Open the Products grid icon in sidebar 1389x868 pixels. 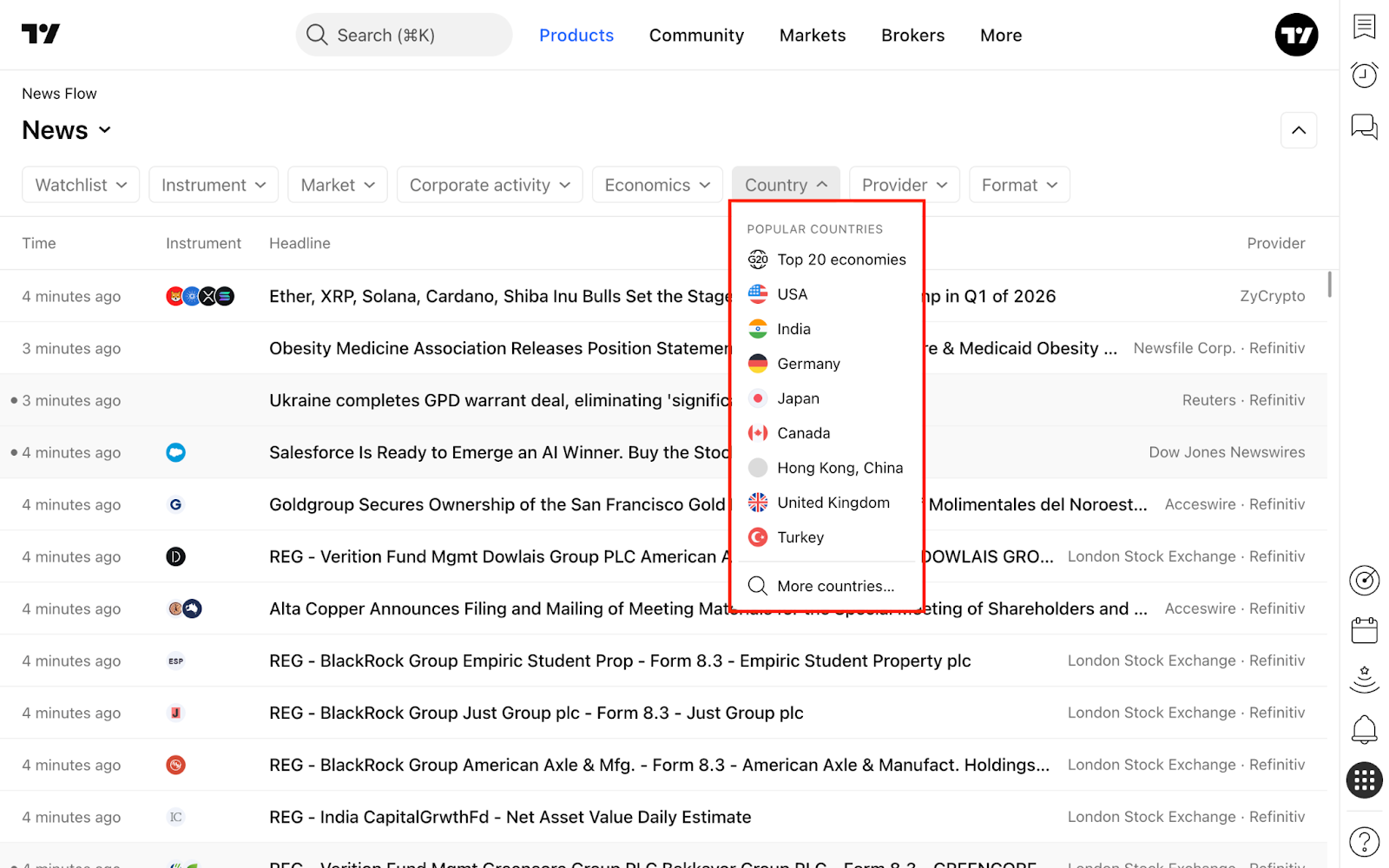[1365, 779]
